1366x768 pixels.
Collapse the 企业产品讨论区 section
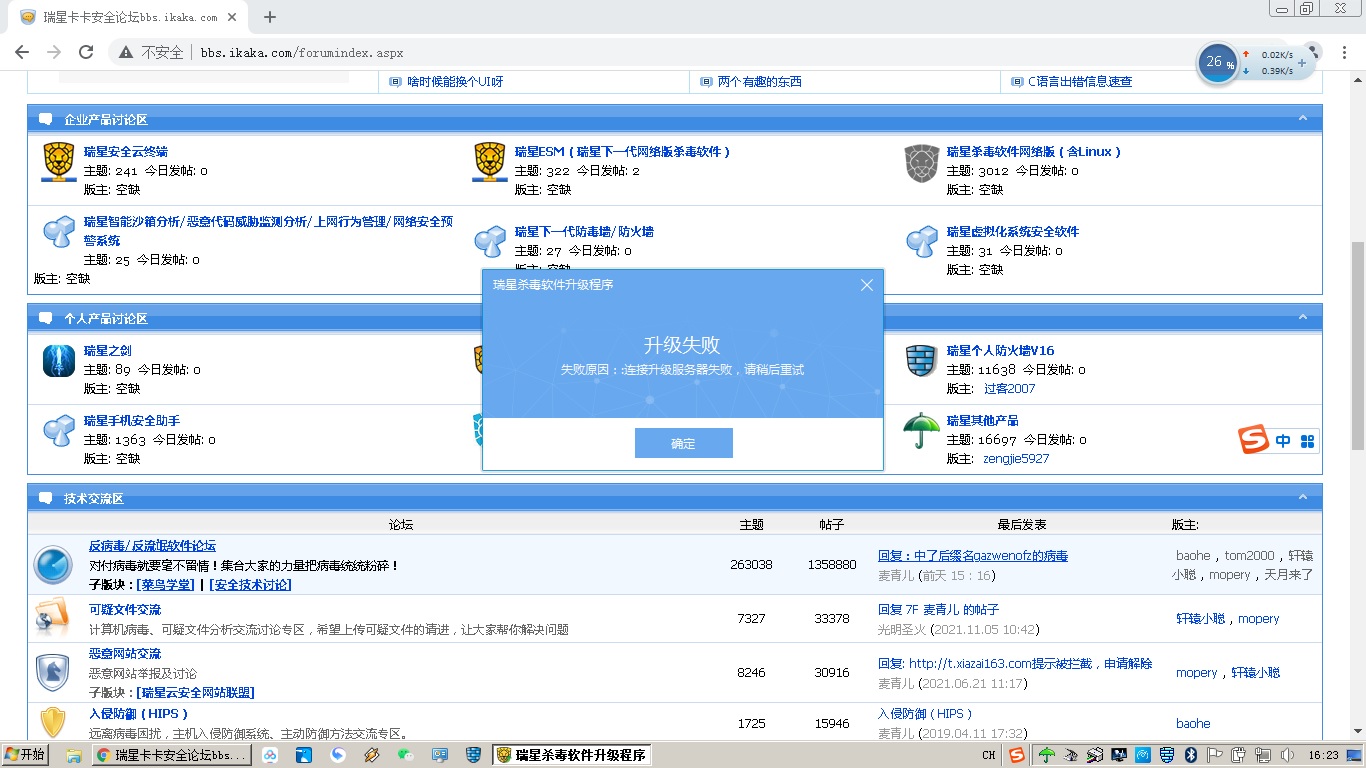pyautogui.click(x=1302, y=119)
